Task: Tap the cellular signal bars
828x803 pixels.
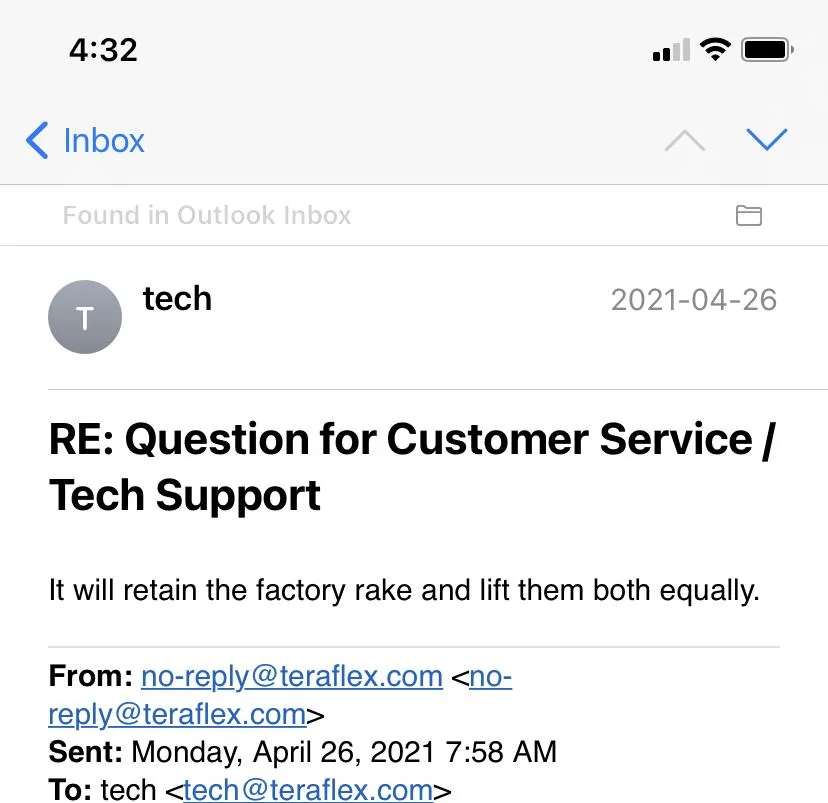Action: click(671, 50)
